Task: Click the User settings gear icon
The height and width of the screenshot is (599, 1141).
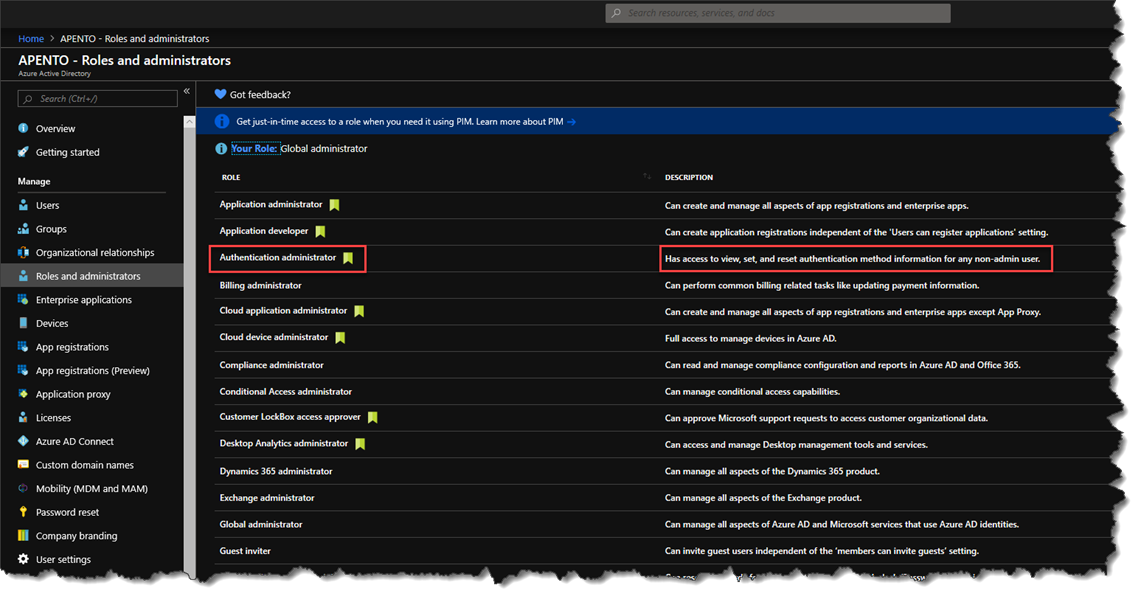Action: click(23, 559)
